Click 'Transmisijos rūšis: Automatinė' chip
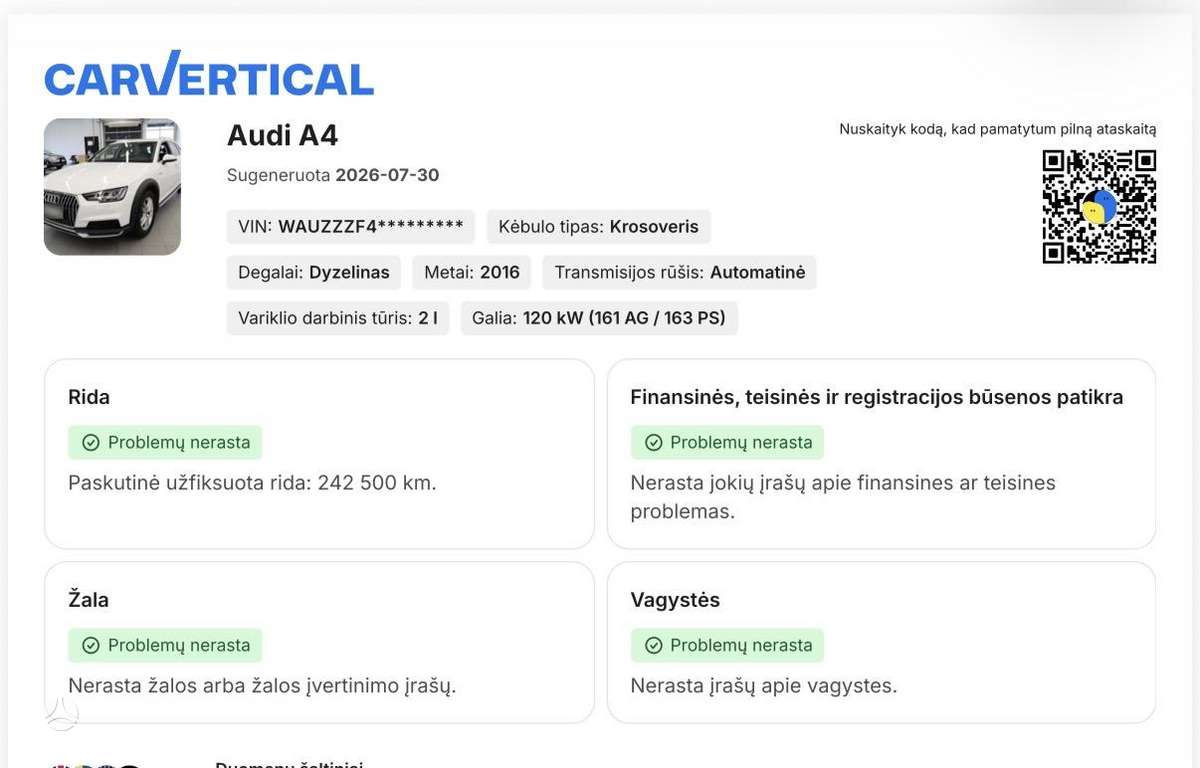 680,273
